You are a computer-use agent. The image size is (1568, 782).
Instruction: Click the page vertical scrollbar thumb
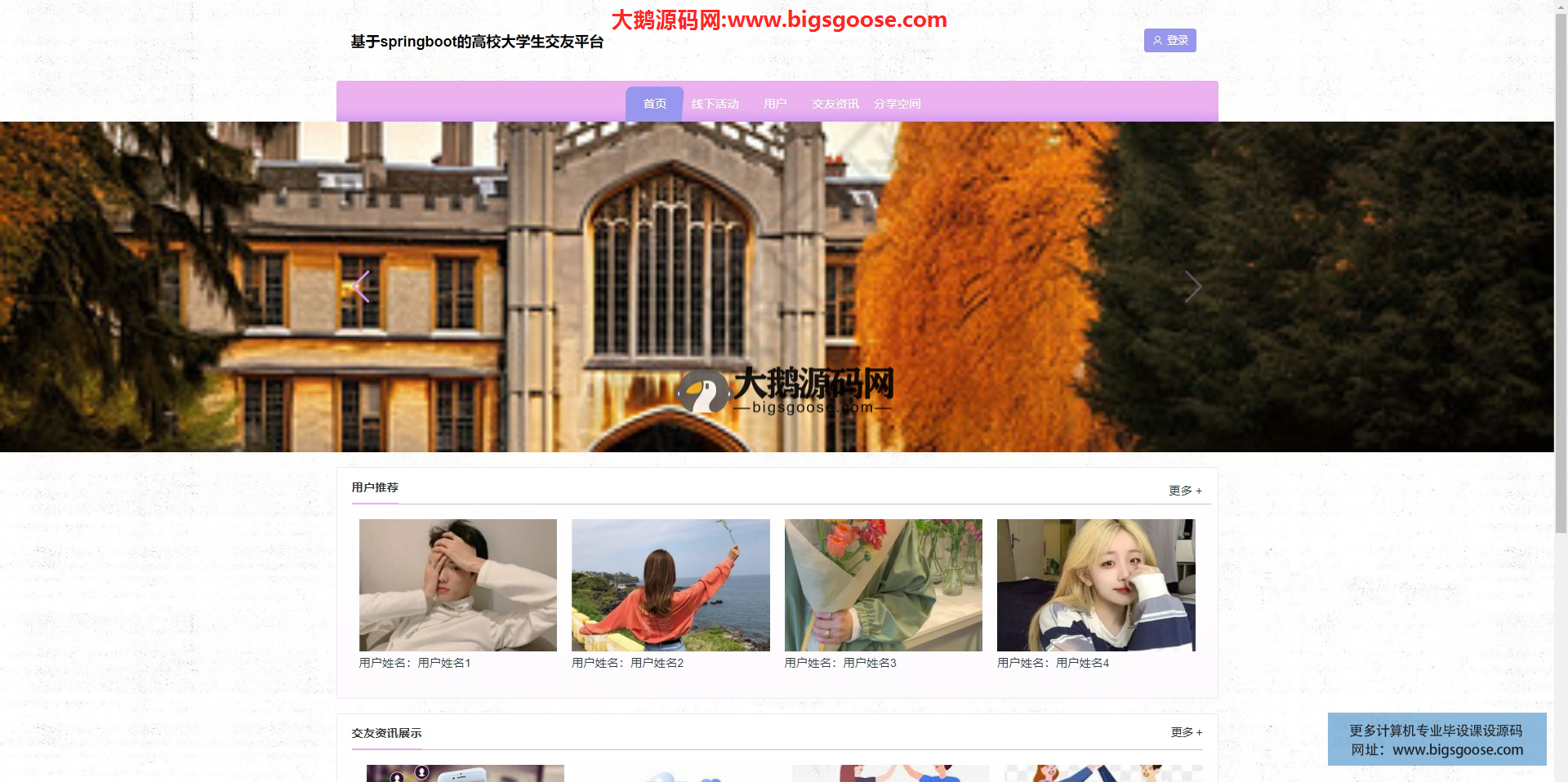pyautogui.click(x=1561, y=269)
